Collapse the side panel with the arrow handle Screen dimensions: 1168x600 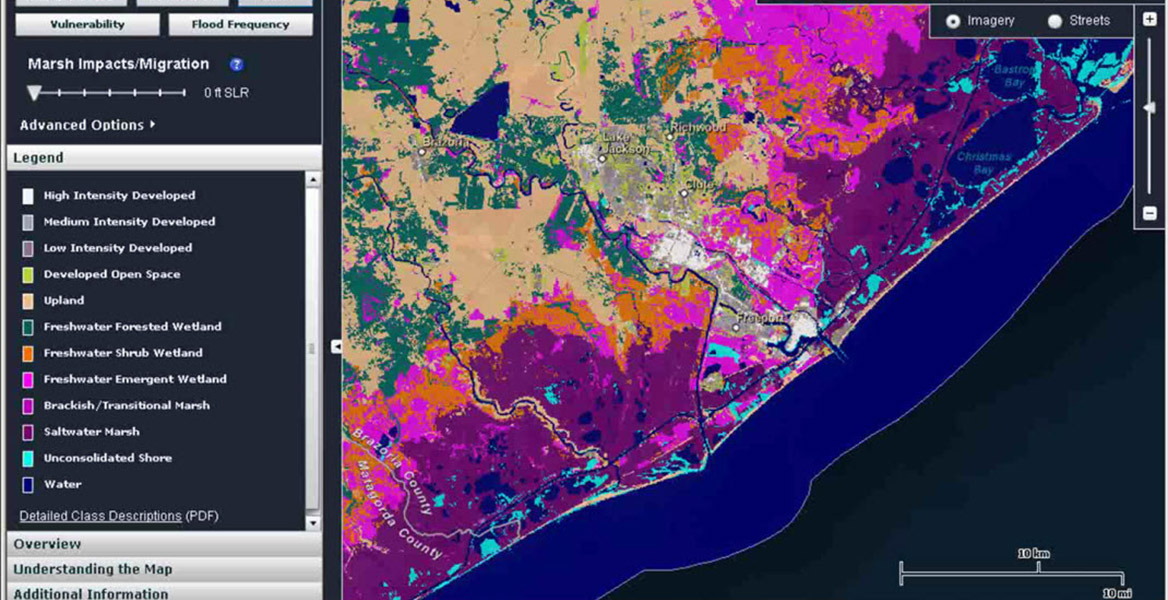coord(336,346)
